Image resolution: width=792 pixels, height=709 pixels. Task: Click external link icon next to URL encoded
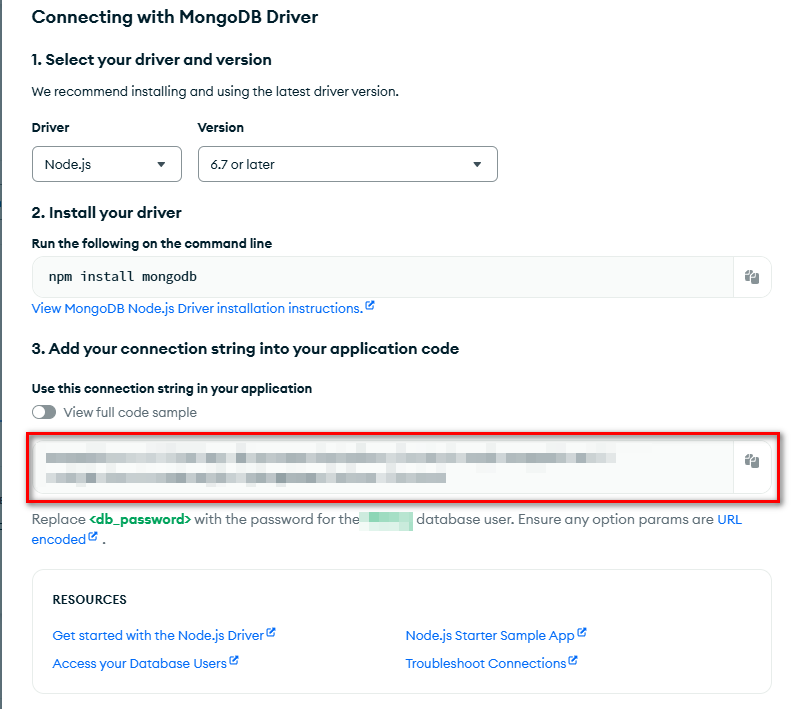(x=93, y=537)
